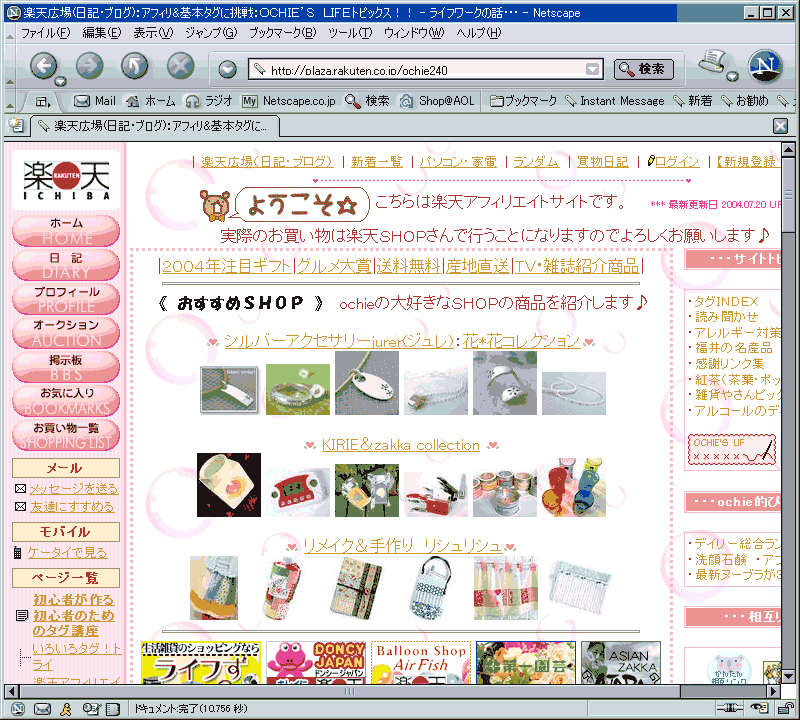800x720 pixels.
Task: Open the Back button history dropdown arrow
Action: click(x=61, y=81)
